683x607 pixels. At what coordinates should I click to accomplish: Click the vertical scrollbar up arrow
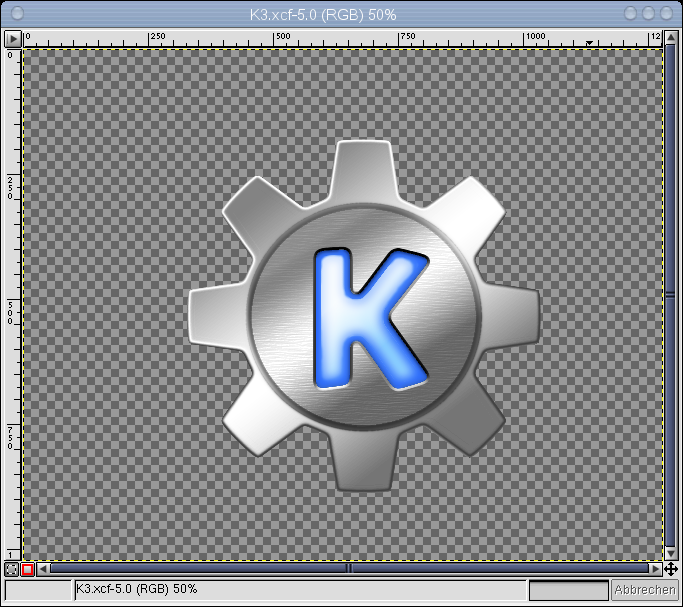click(x=671, y=38)
